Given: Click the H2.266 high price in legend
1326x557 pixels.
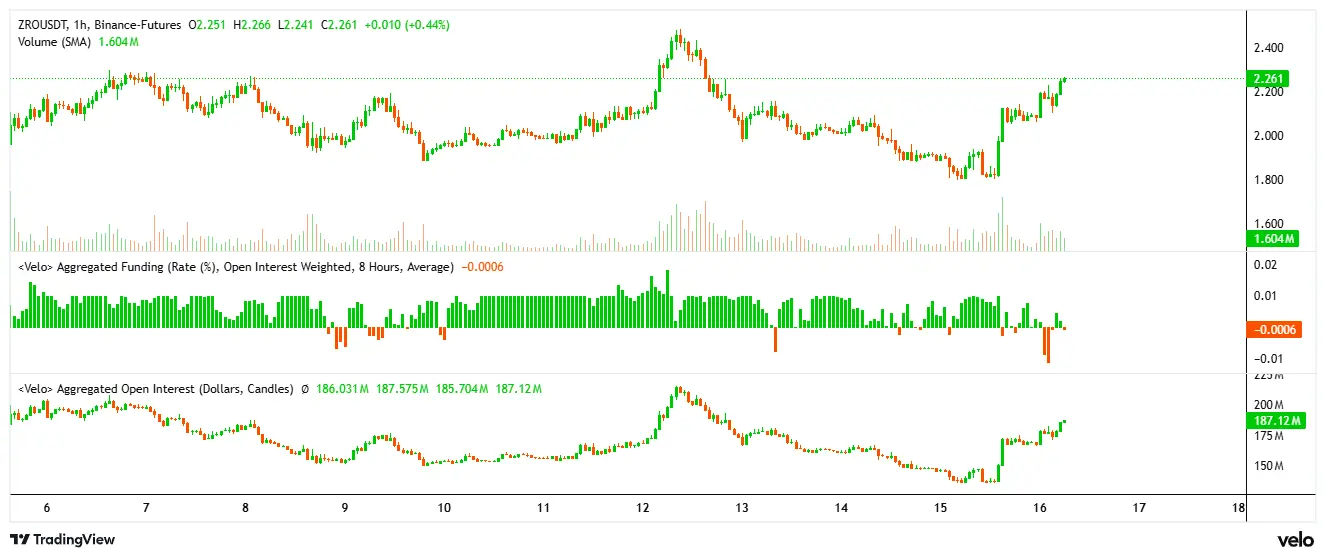Looking at the screenshot, I should (250, 24).
